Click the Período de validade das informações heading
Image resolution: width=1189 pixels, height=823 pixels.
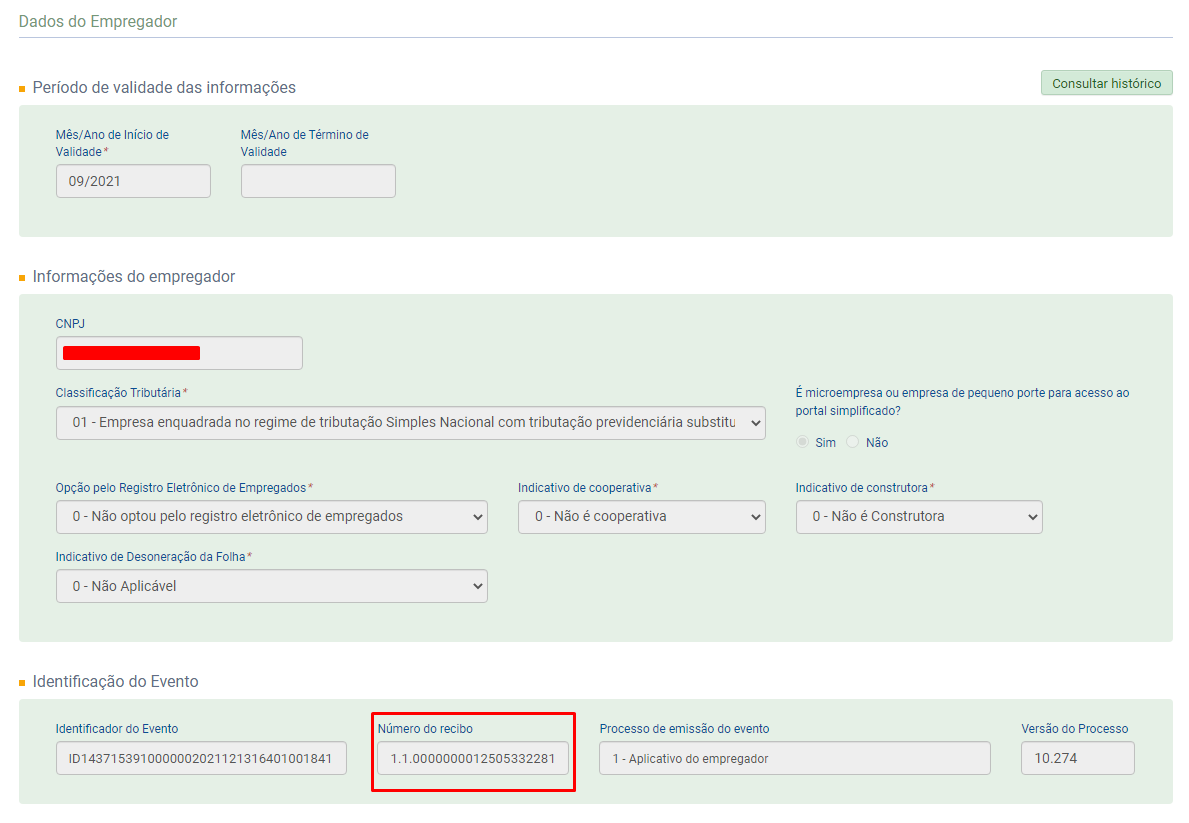164,87
